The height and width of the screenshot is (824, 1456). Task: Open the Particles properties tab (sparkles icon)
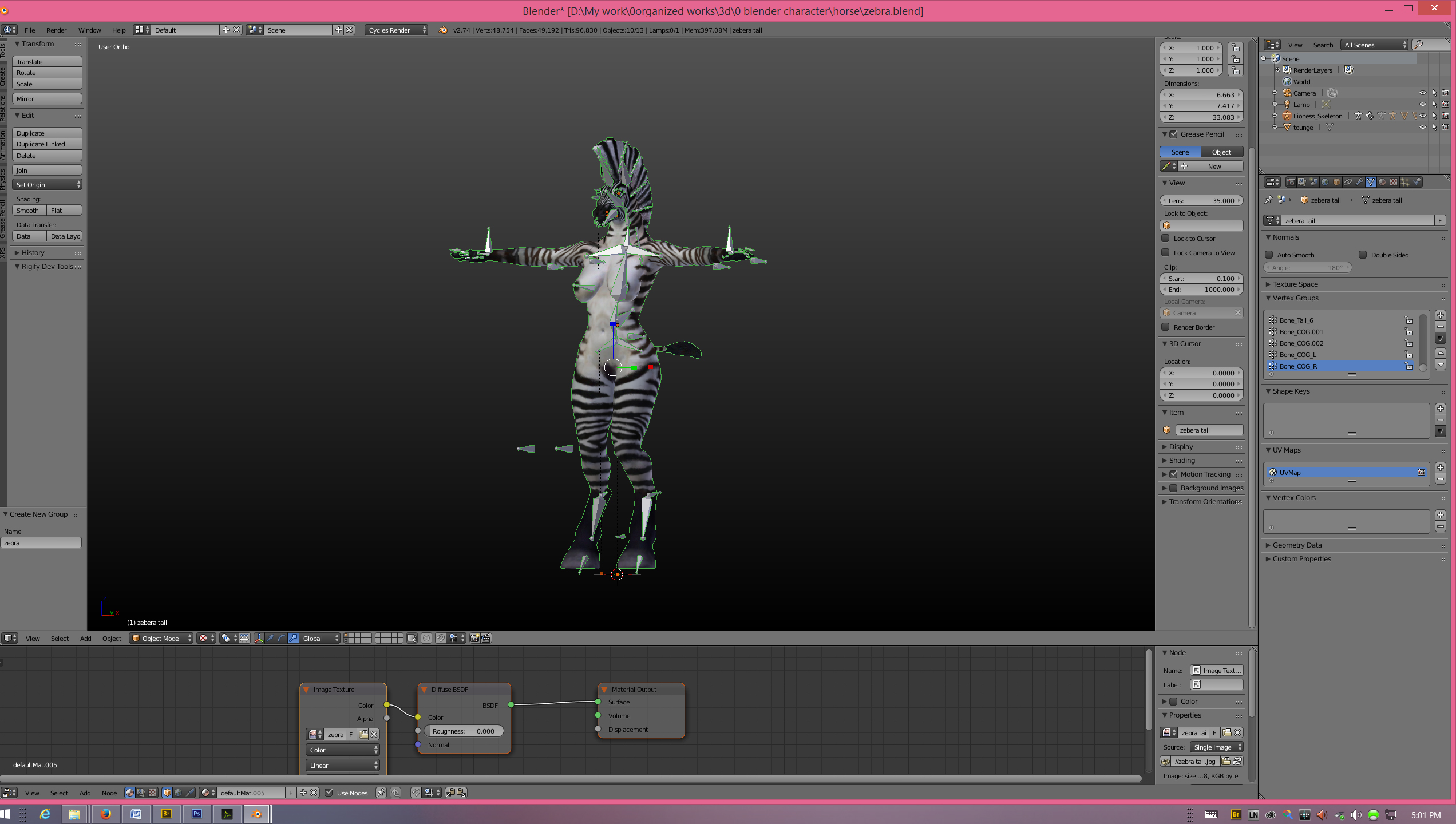[1405, 182]
